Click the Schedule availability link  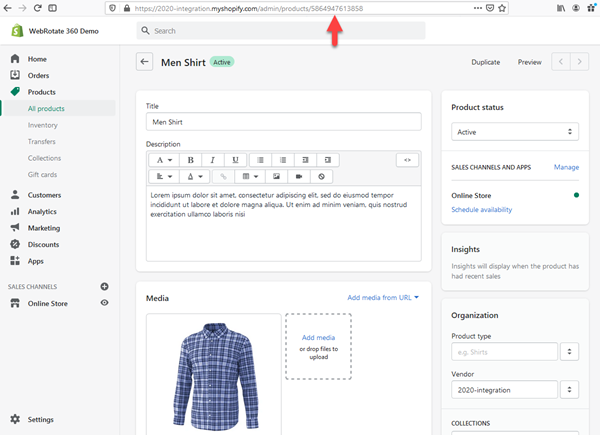coord(481,210)
